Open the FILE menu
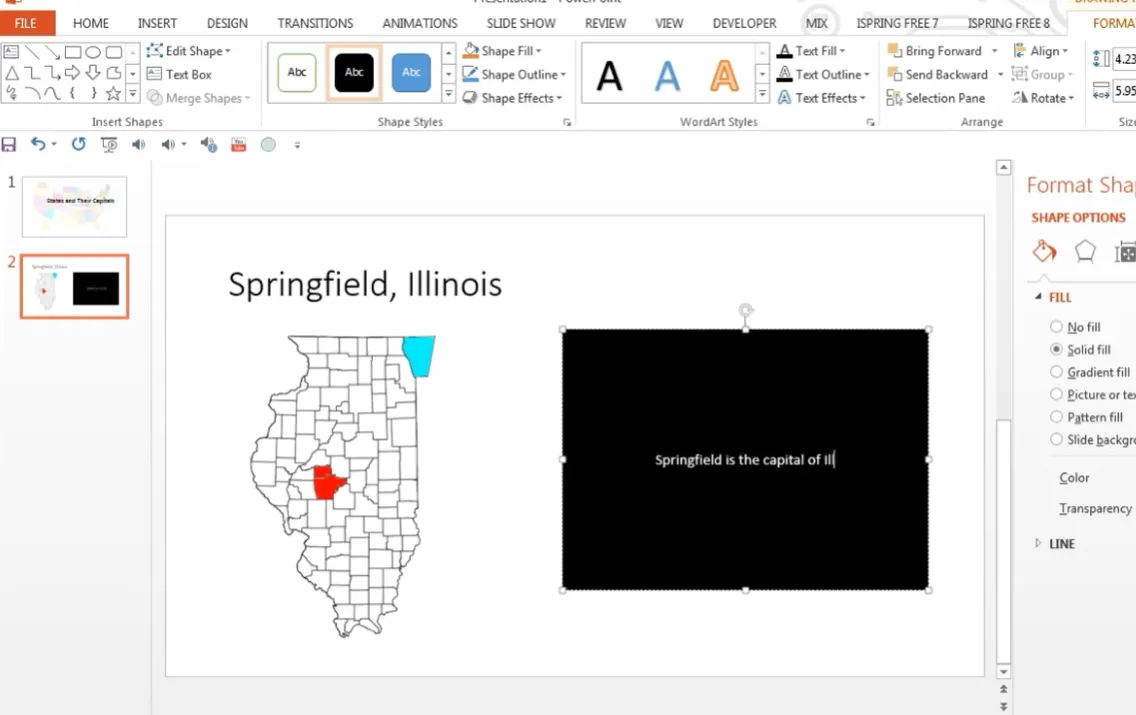Viewport: 1136px width, 715px height. (x=26, y=23)
